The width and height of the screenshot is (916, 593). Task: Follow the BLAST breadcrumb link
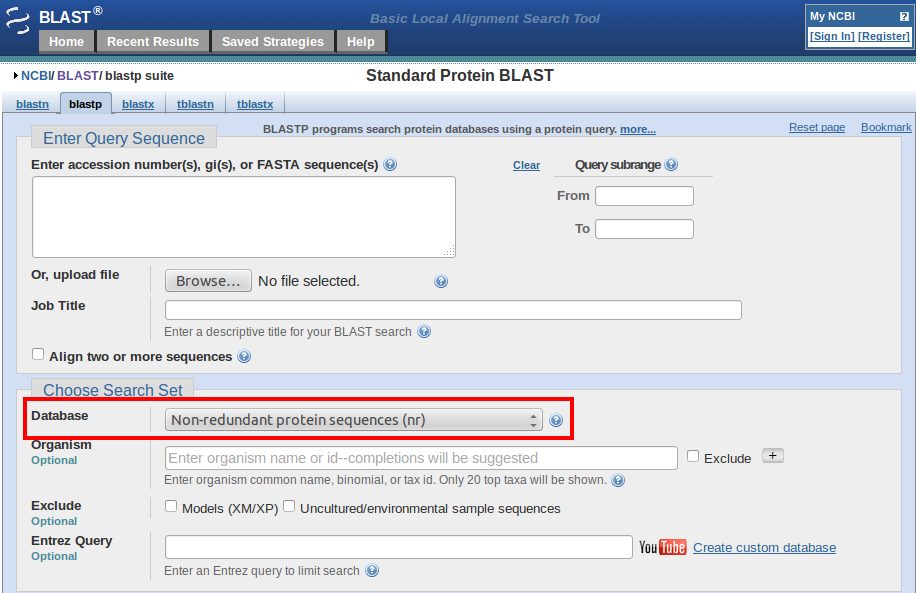tap(77, 76)
